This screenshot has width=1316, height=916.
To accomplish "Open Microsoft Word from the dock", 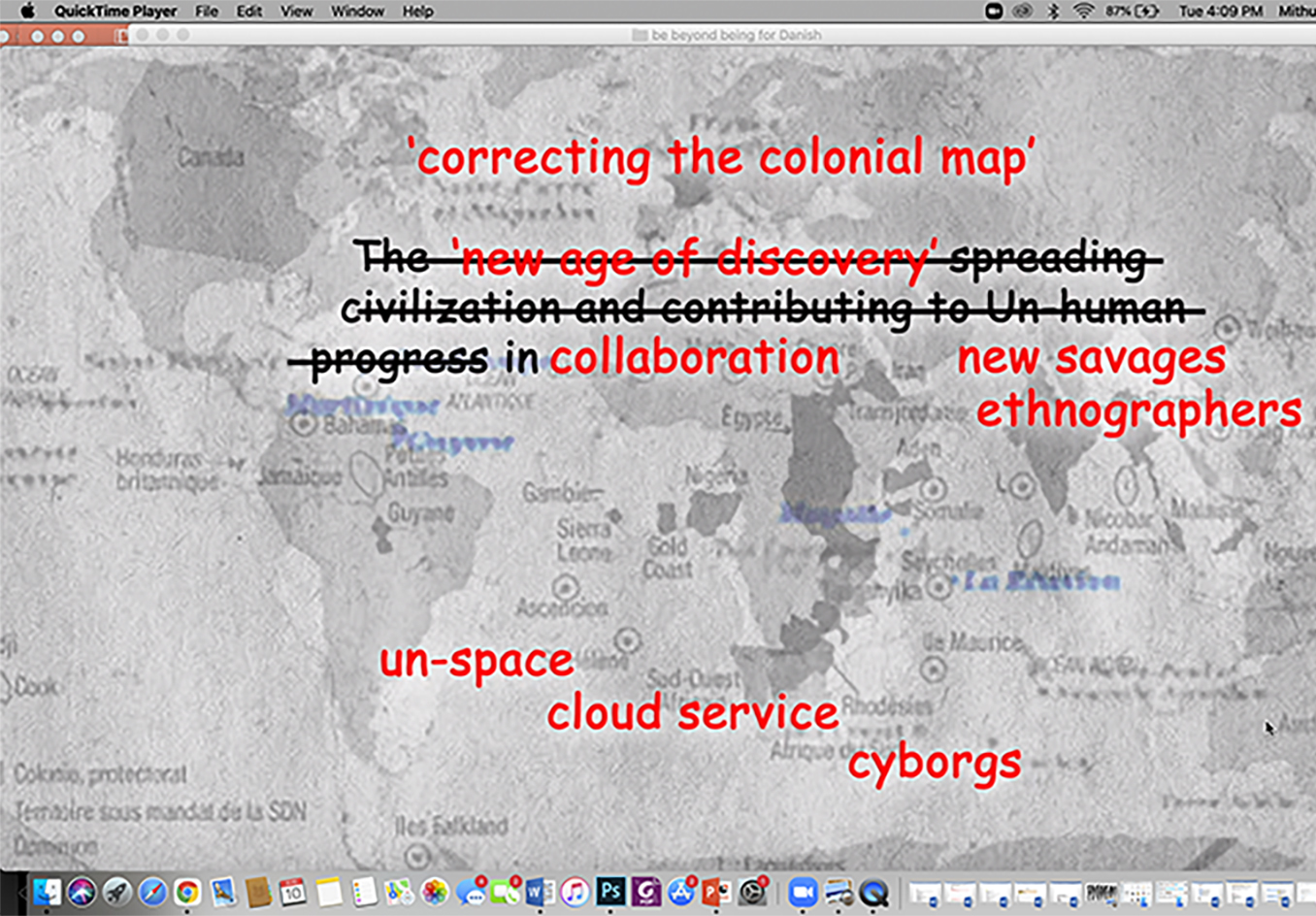I will coord(540,892).
